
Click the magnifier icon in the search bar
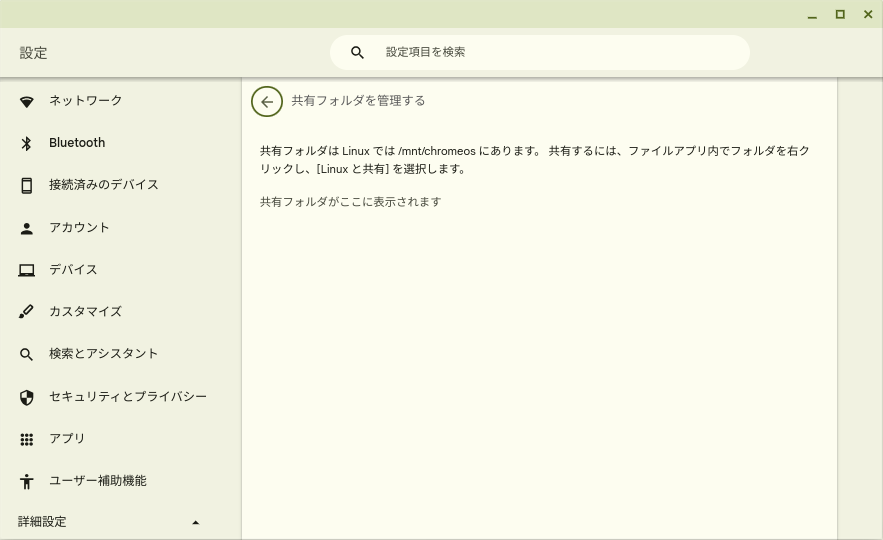pos(357,52)
